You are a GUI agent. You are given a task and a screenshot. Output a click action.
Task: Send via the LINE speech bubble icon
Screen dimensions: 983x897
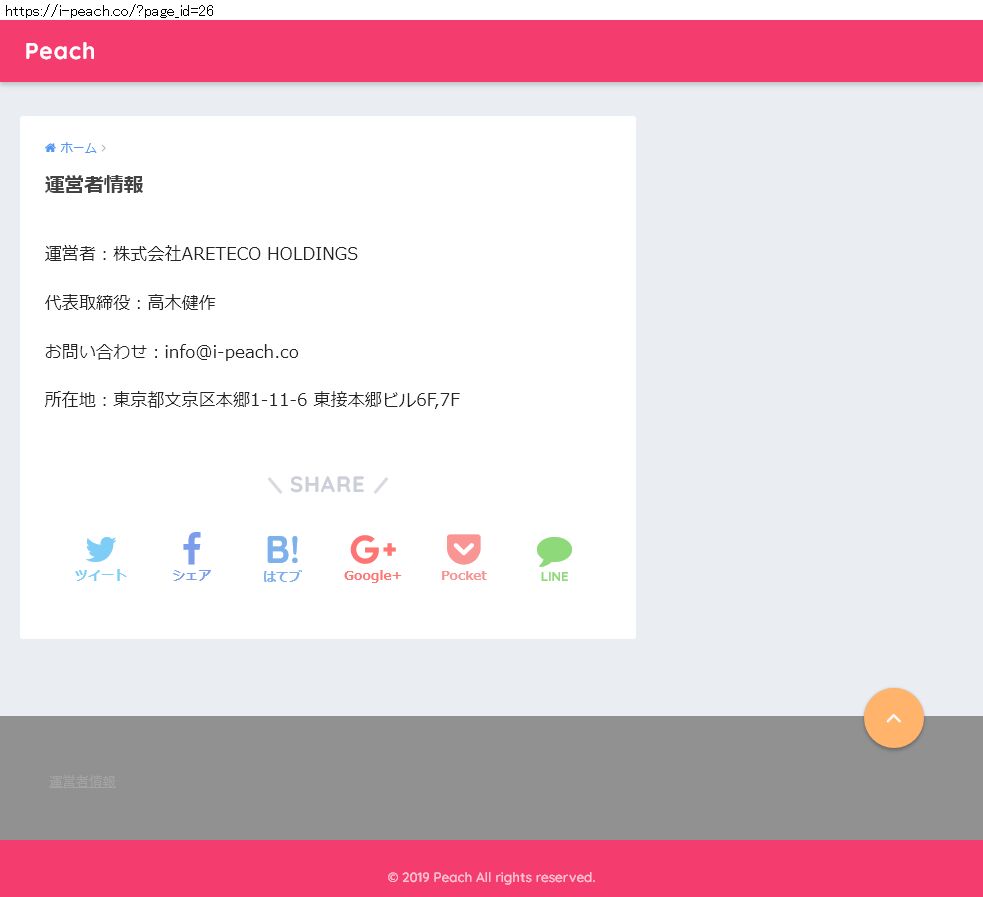pos(554,551)
